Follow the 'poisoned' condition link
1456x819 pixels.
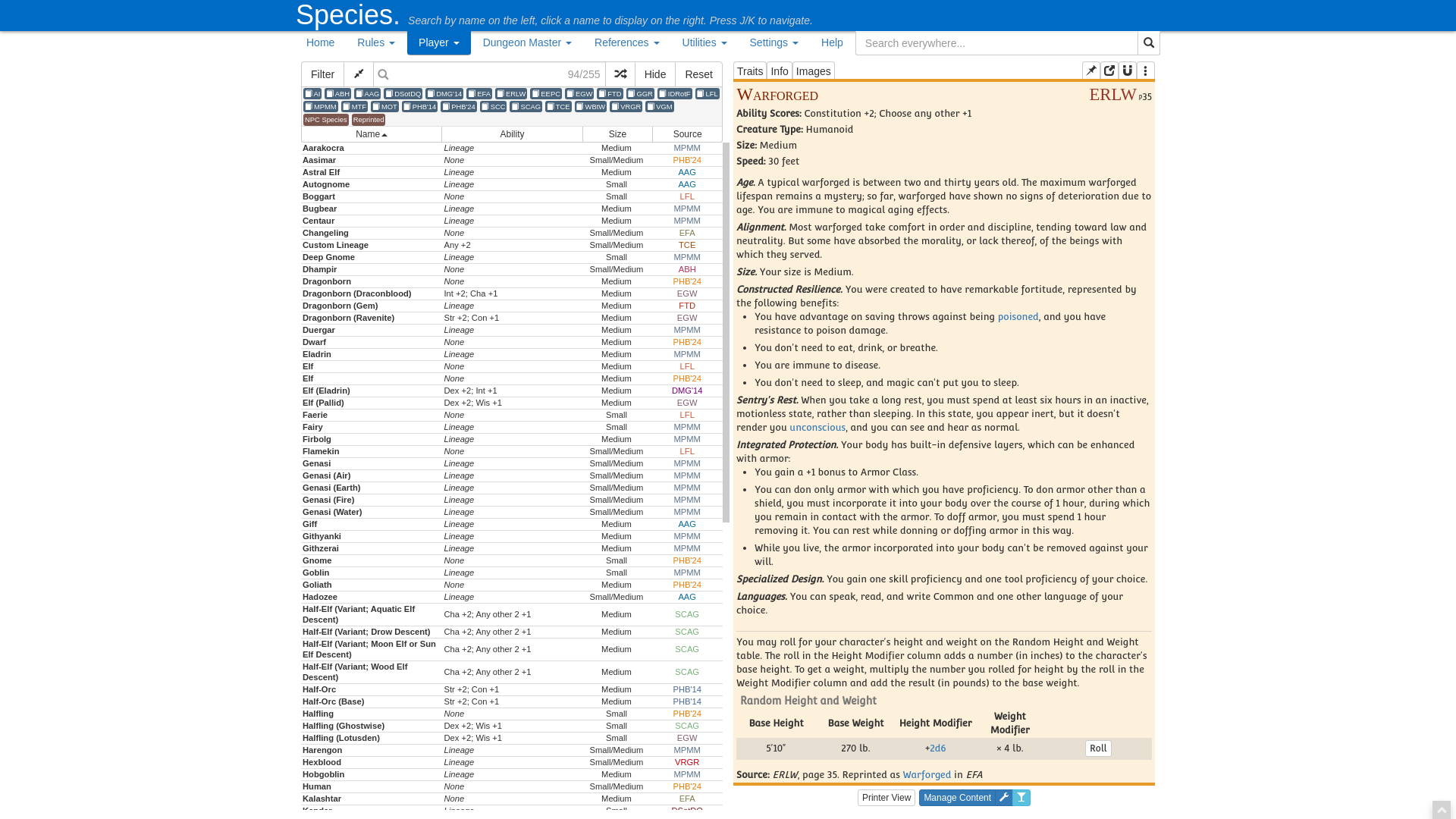point(1018,317)
